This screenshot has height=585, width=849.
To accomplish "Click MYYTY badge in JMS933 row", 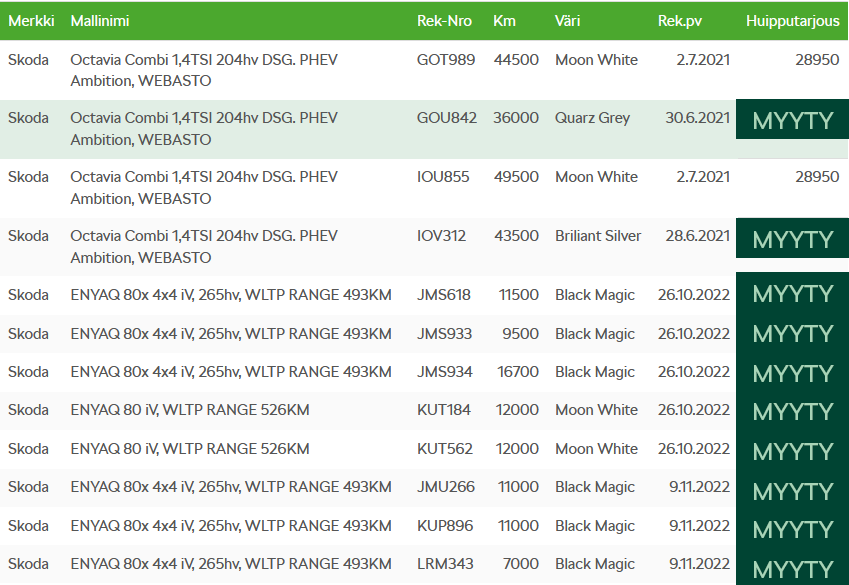I will (792, 334).
